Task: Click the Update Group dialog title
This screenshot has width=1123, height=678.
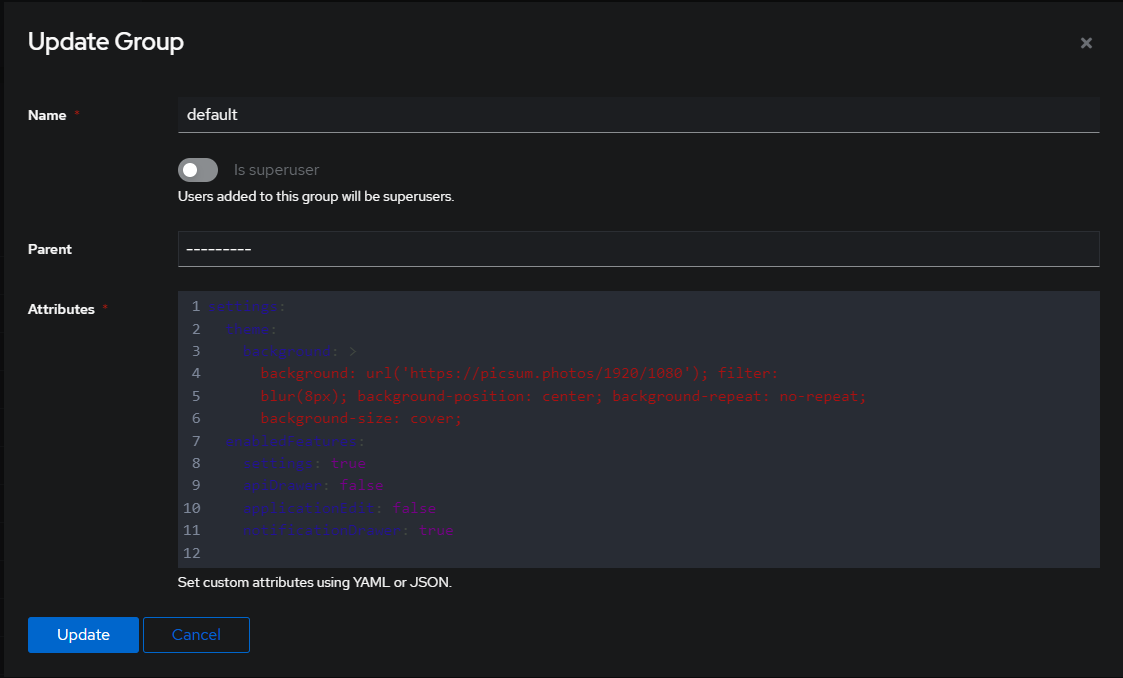Action: tap(105, 42)
